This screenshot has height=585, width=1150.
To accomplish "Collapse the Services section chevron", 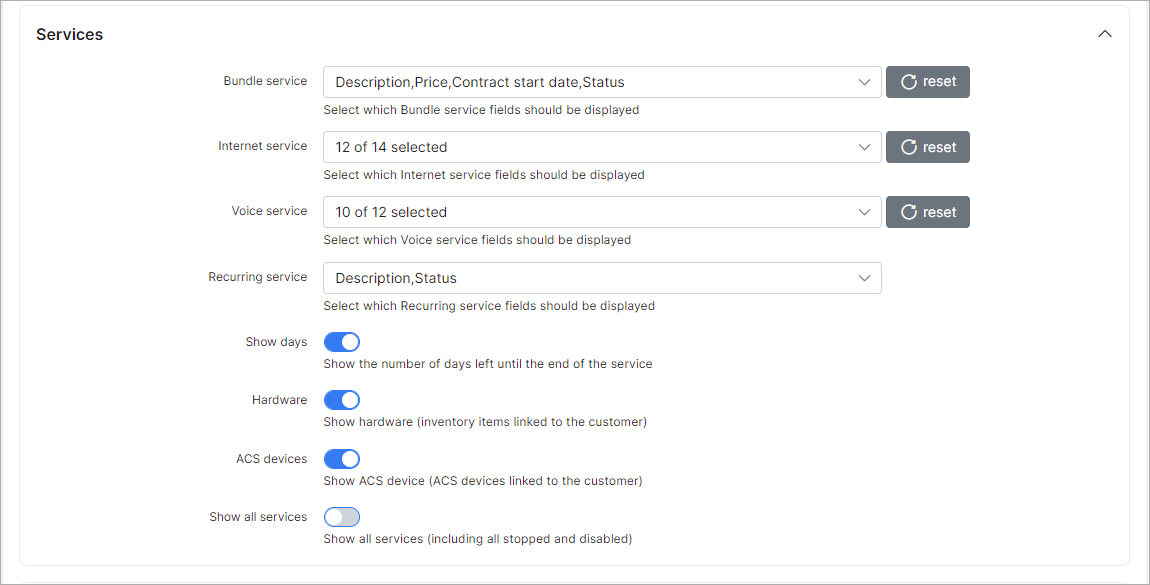I will [1104, 34].
